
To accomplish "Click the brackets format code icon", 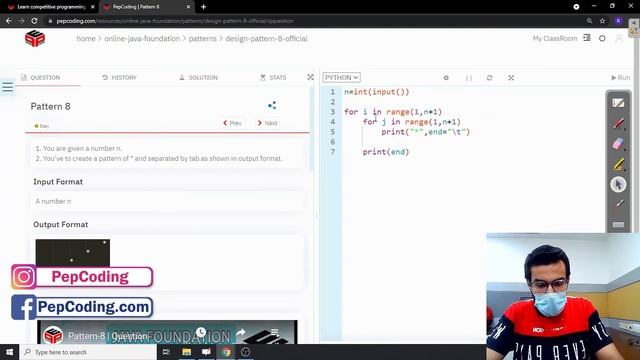I will pyautogui.click(x=469, y=78).
